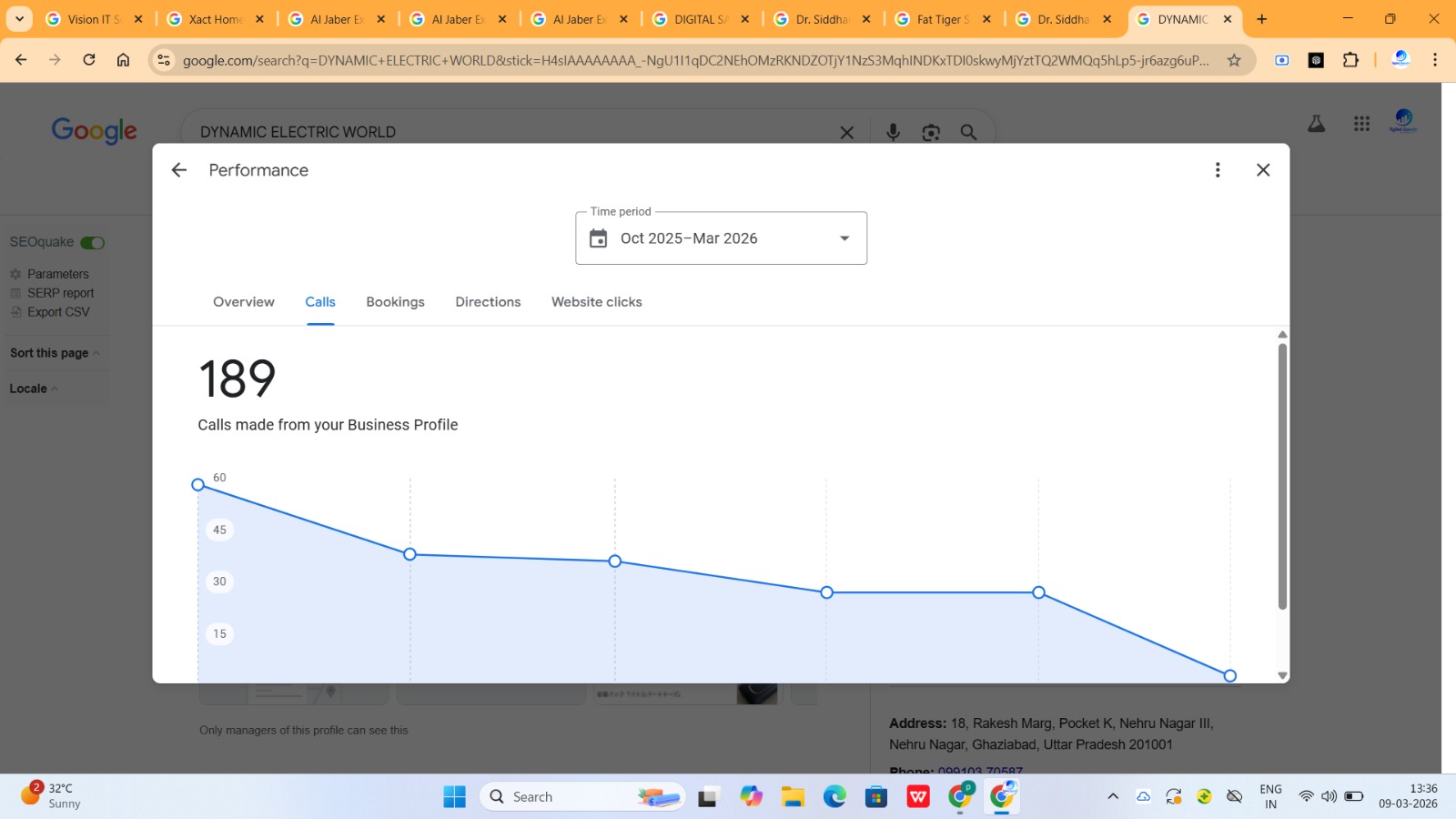
Task: Open the Bookings tab
Action: pyautogui.click(x=395, y=302)
